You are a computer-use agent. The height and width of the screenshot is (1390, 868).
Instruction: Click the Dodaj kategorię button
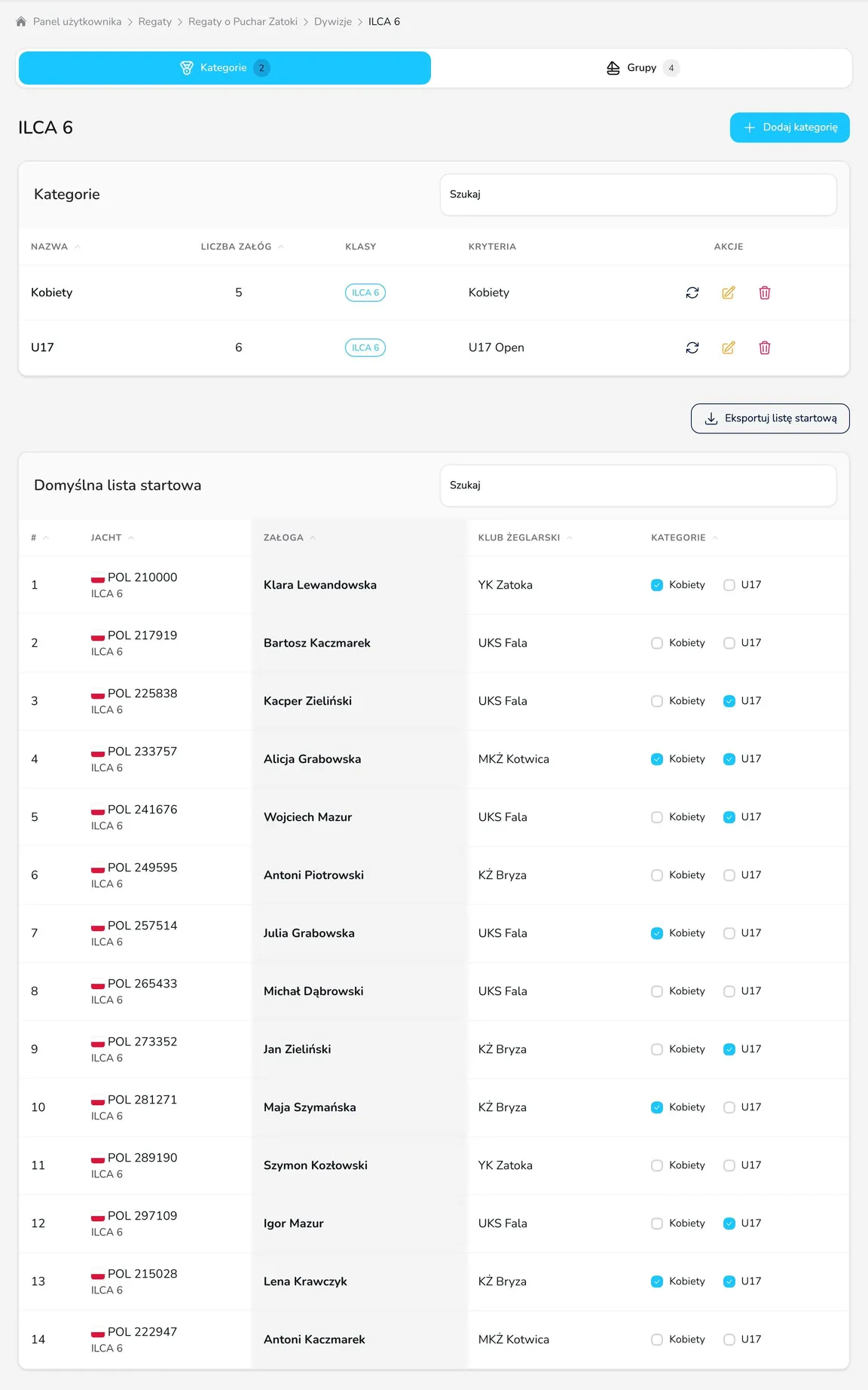click(x=790, y=127)
